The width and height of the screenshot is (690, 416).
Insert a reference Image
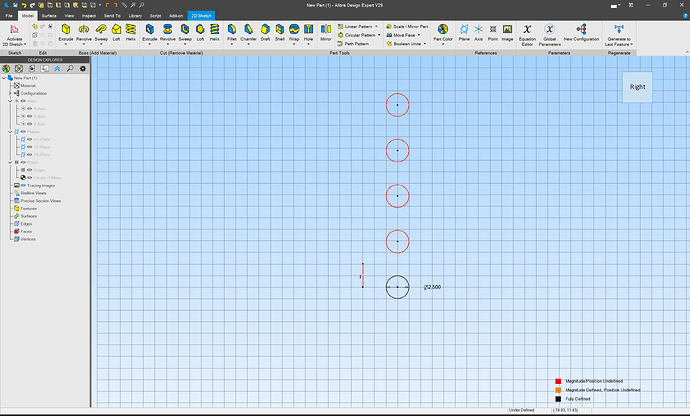point(507,33)
